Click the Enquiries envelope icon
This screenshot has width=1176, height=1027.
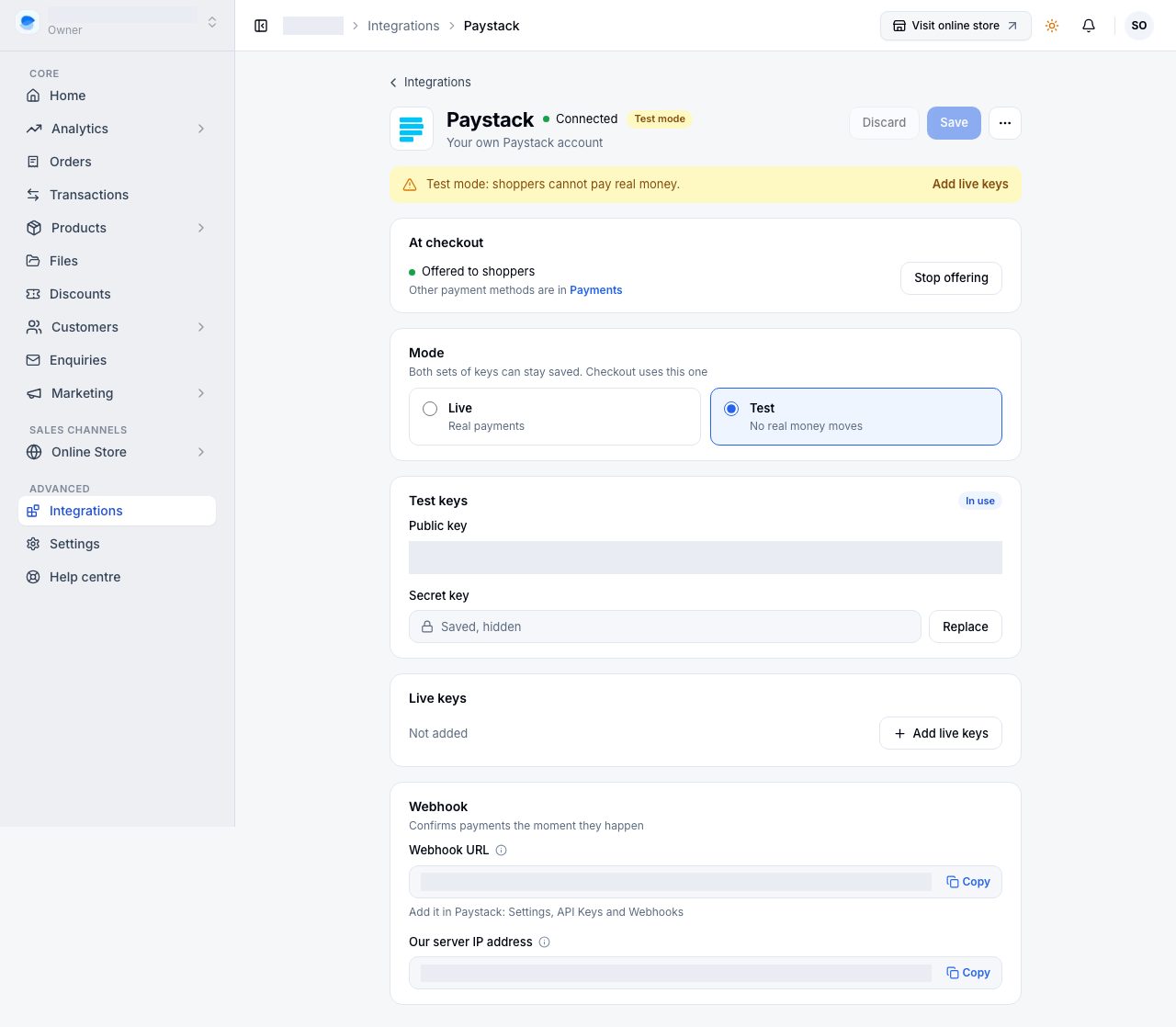coord(33,360)
